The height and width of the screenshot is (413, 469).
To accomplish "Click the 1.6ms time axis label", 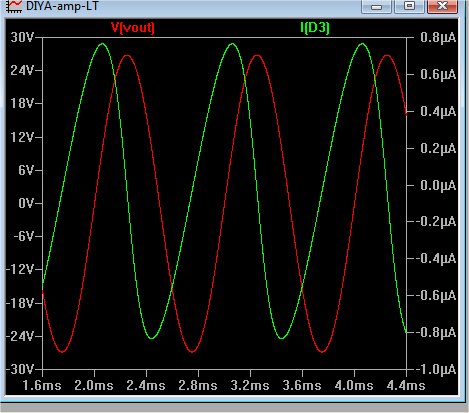I will coord(42,386).
